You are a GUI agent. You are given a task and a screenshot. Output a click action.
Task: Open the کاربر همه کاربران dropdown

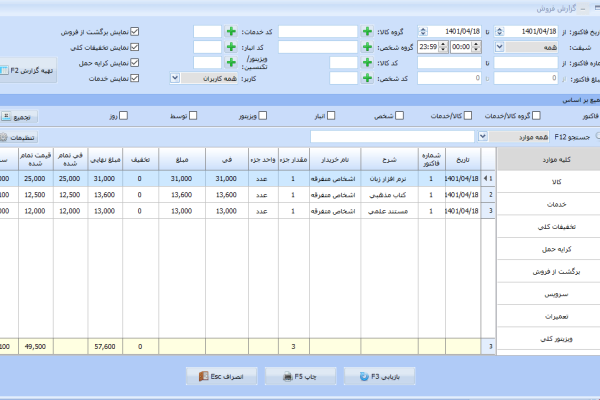175,78
